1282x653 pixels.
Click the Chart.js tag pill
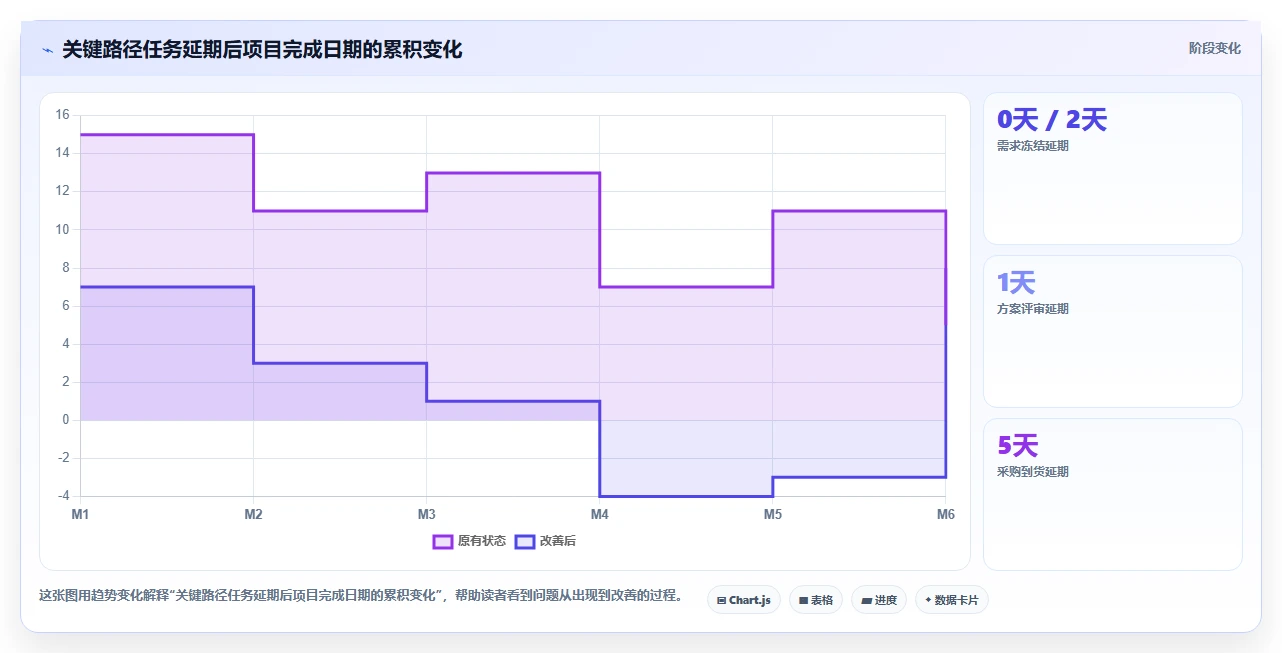pyautogui.click(x=744, y=600)
